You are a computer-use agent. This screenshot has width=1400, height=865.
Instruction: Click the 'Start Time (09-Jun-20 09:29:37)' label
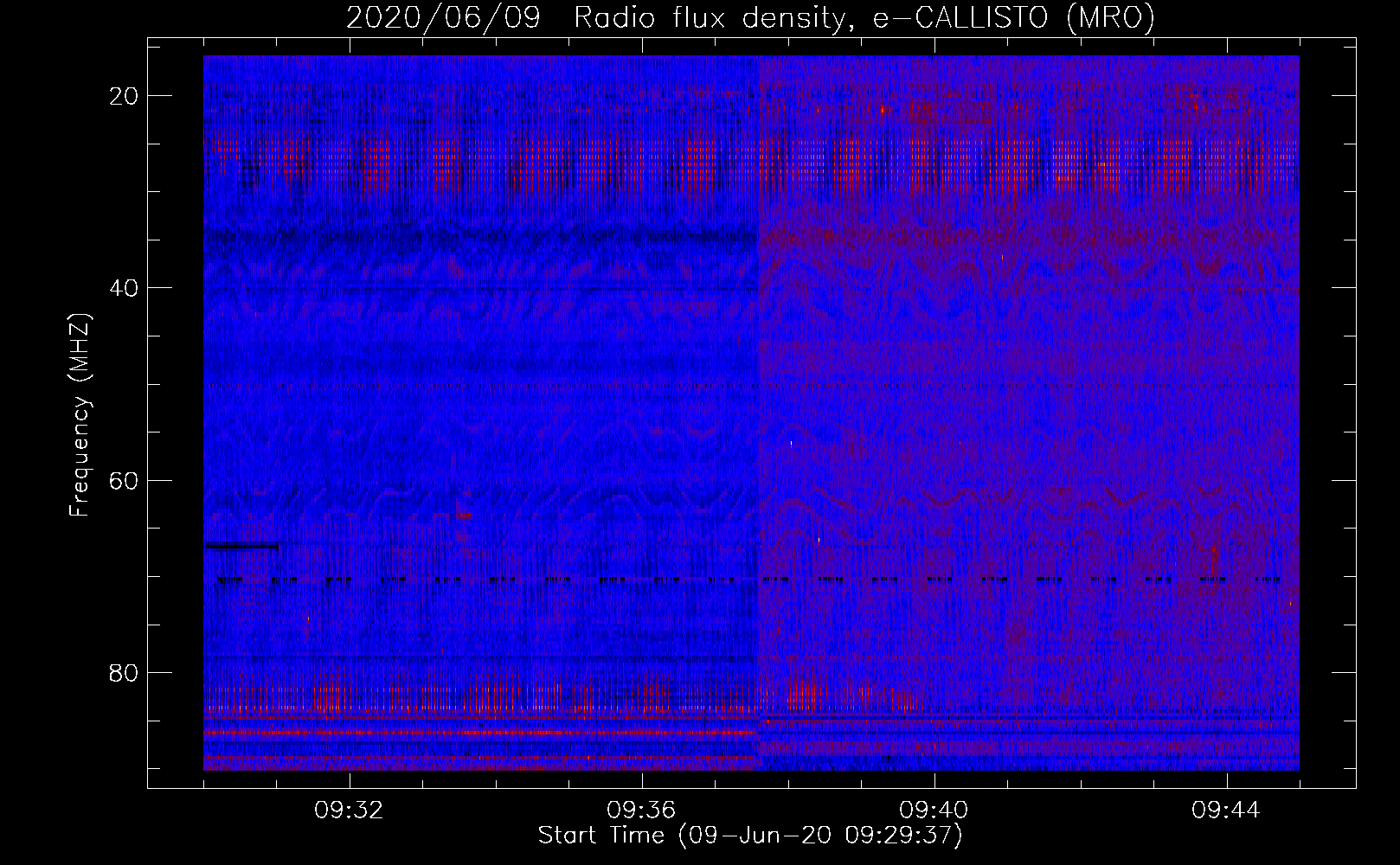[750, 836]
